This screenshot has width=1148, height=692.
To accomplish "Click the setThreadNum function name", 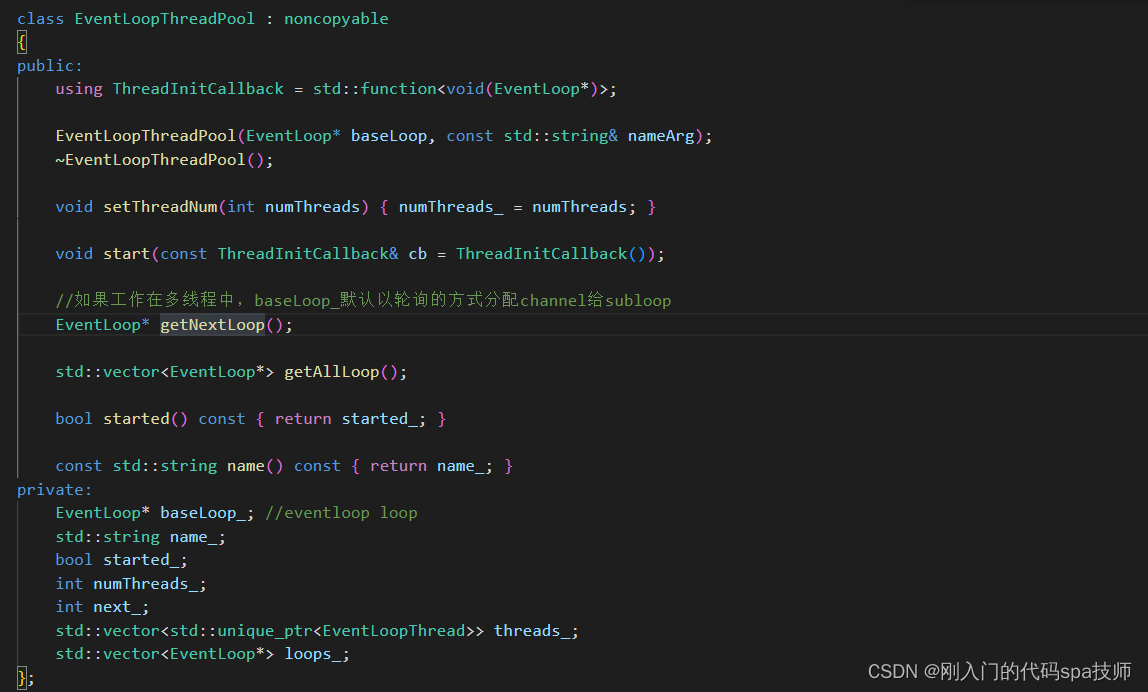I will (160, 207).
